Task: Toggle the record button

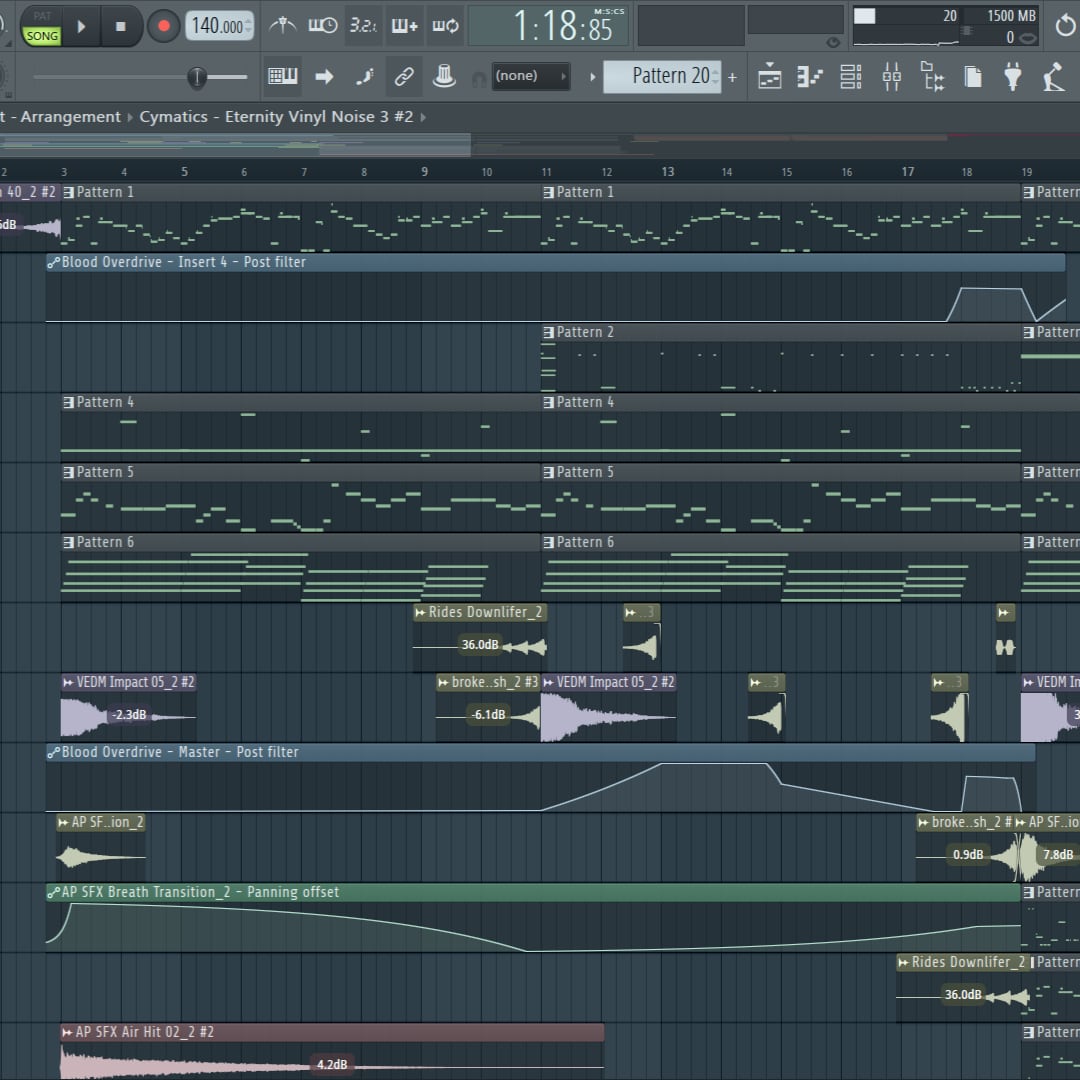Action: (x=164, y=26)
